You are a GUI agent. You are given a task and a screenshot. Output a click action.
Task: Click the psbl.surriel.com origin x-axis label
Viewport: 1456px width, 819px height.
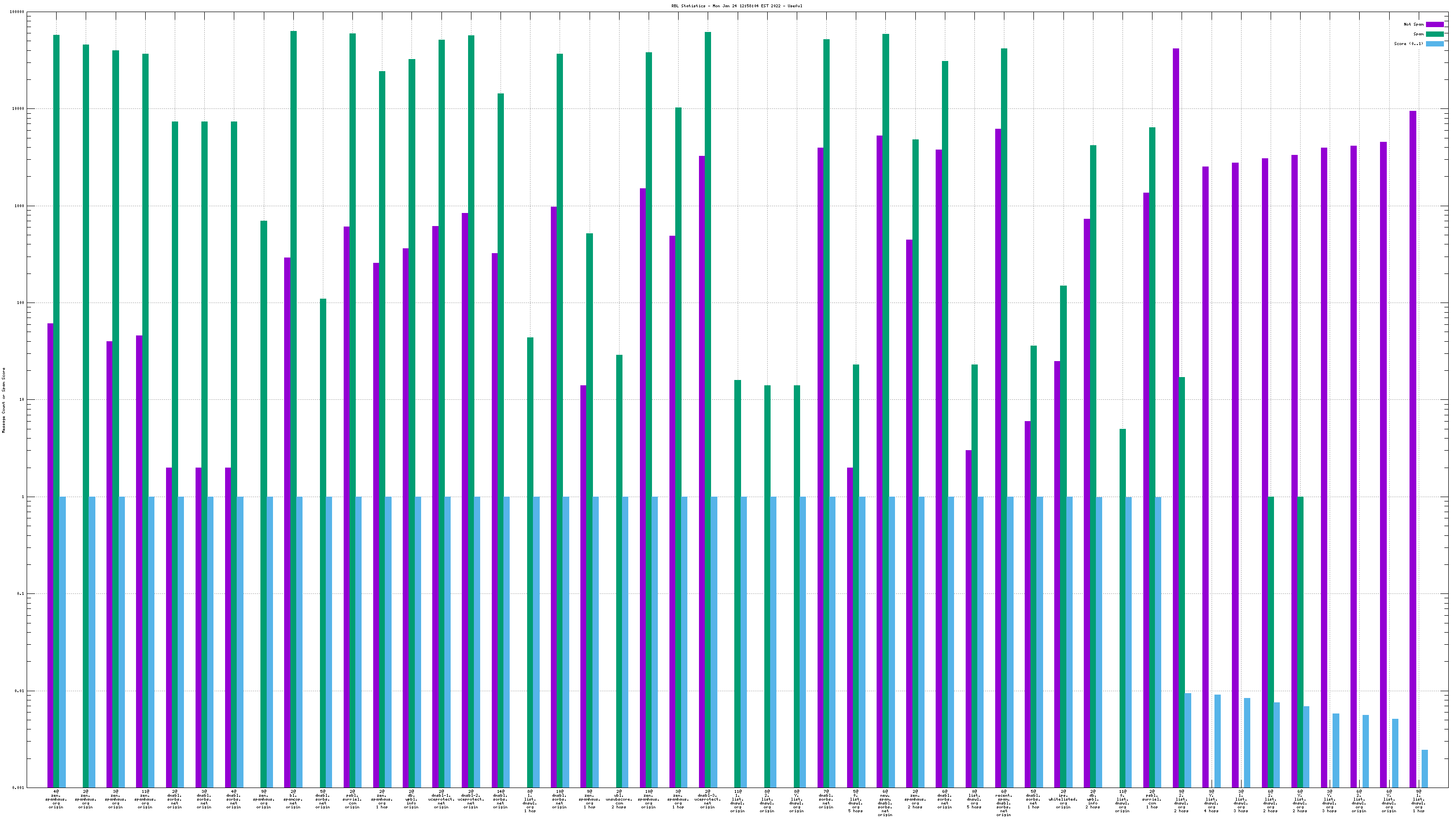[352, 799]
